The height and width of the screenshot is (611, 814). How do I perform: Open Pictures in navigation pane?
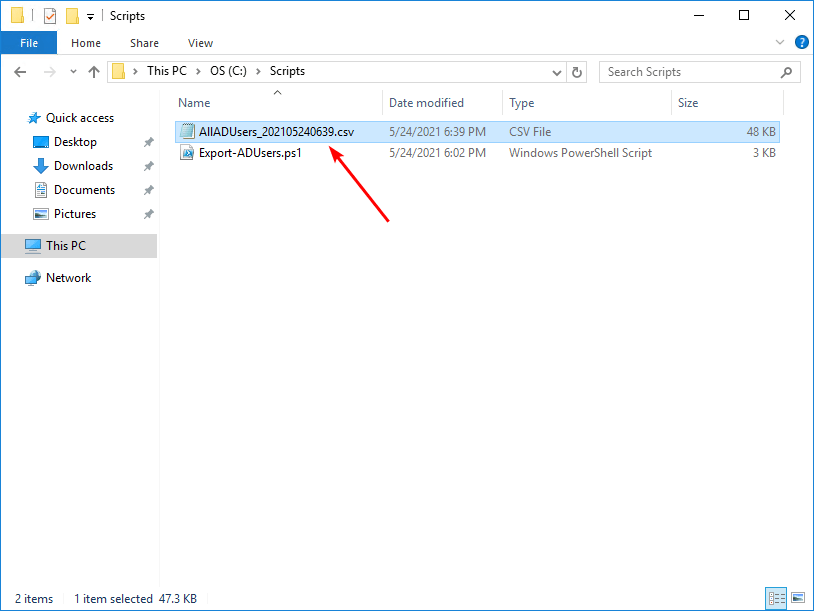pyautogui.click(x=75, y=213)
